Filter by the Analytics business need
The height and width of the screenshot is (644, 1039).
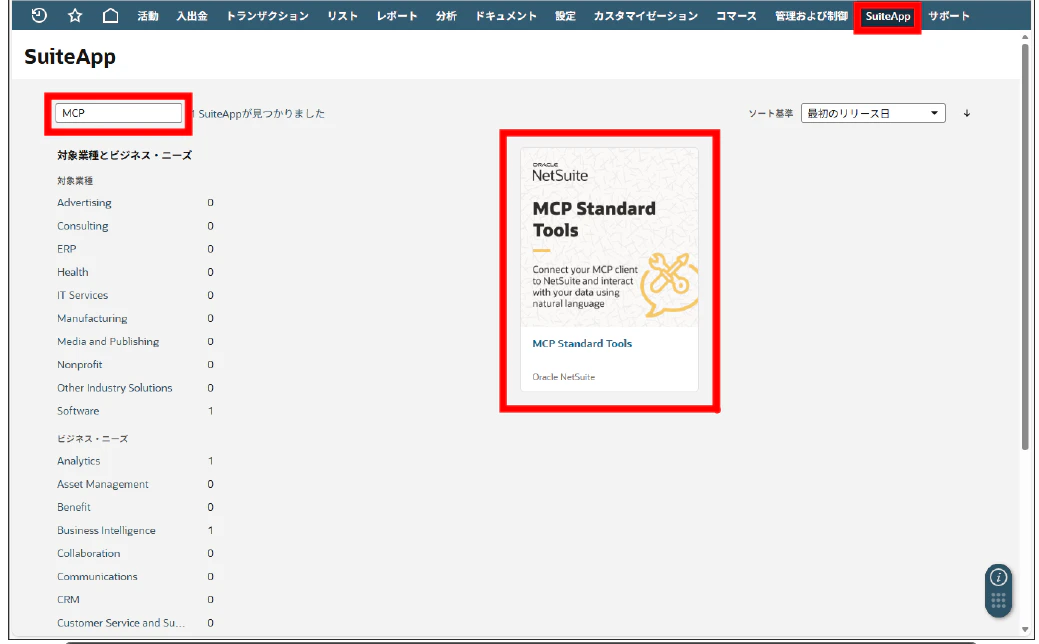[79, 461]
